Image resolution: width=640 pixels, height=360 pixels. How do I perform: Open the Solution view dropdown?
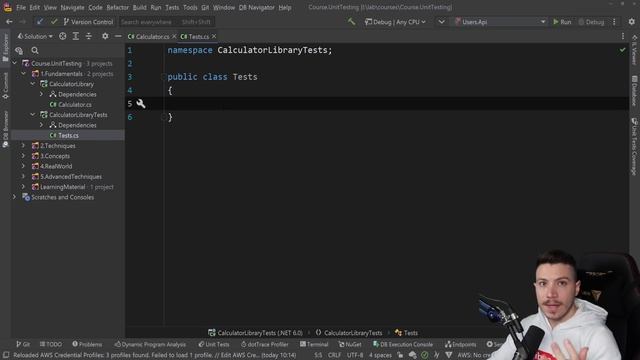[35, 36]
